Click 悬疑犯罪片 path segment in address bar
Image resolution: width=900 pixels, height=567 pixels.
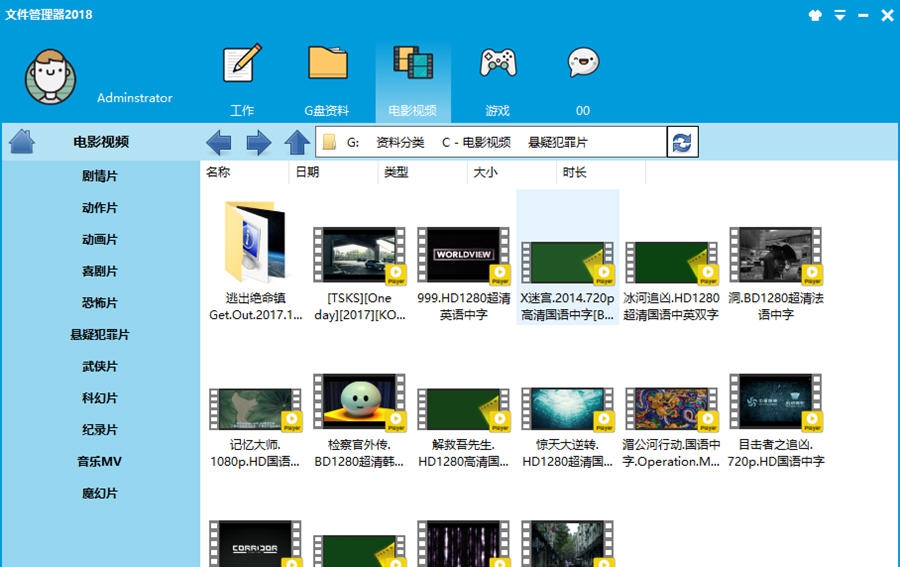558,142
